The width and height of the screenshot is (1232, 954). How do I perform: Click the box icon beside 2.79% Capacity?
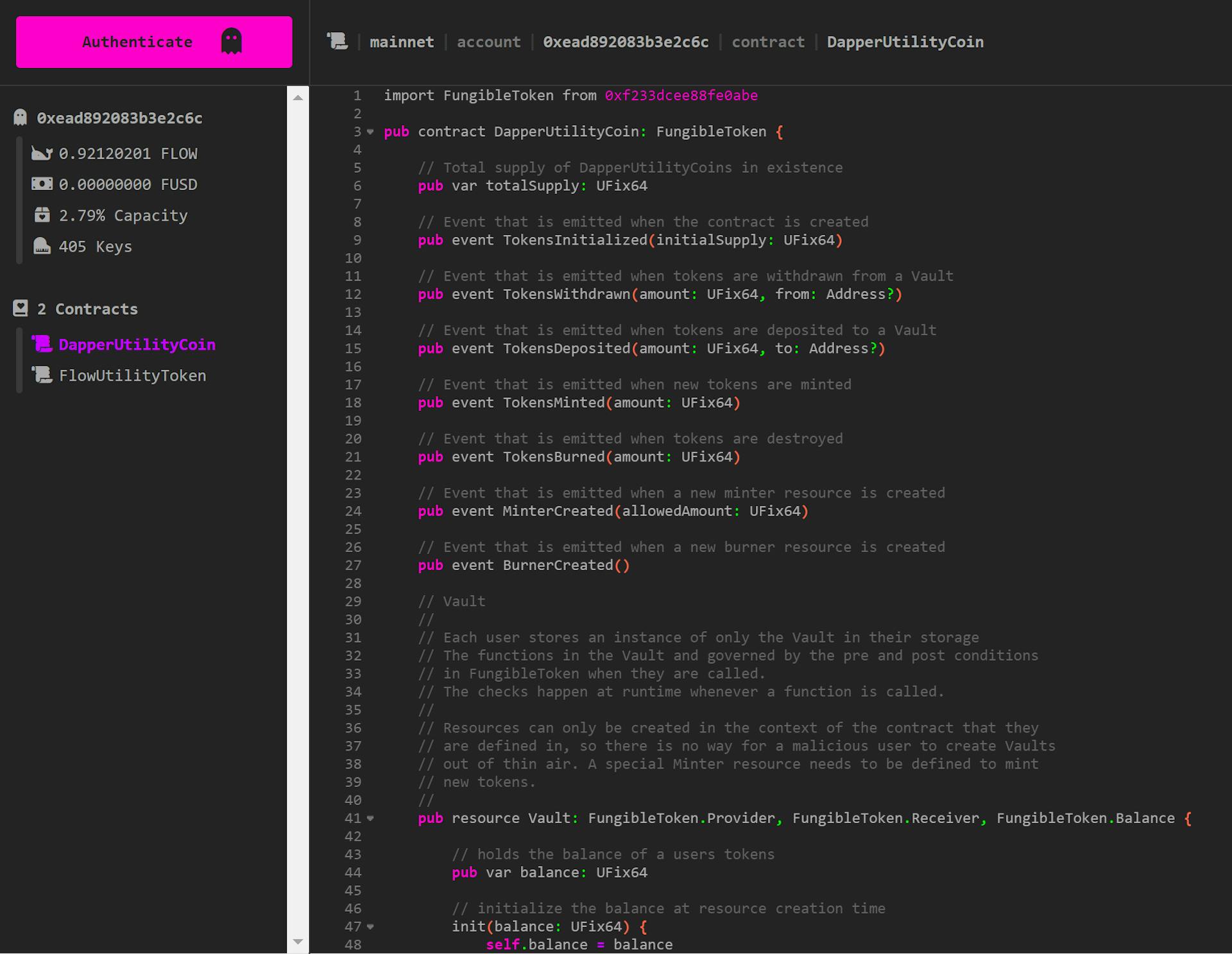point(42,215)
